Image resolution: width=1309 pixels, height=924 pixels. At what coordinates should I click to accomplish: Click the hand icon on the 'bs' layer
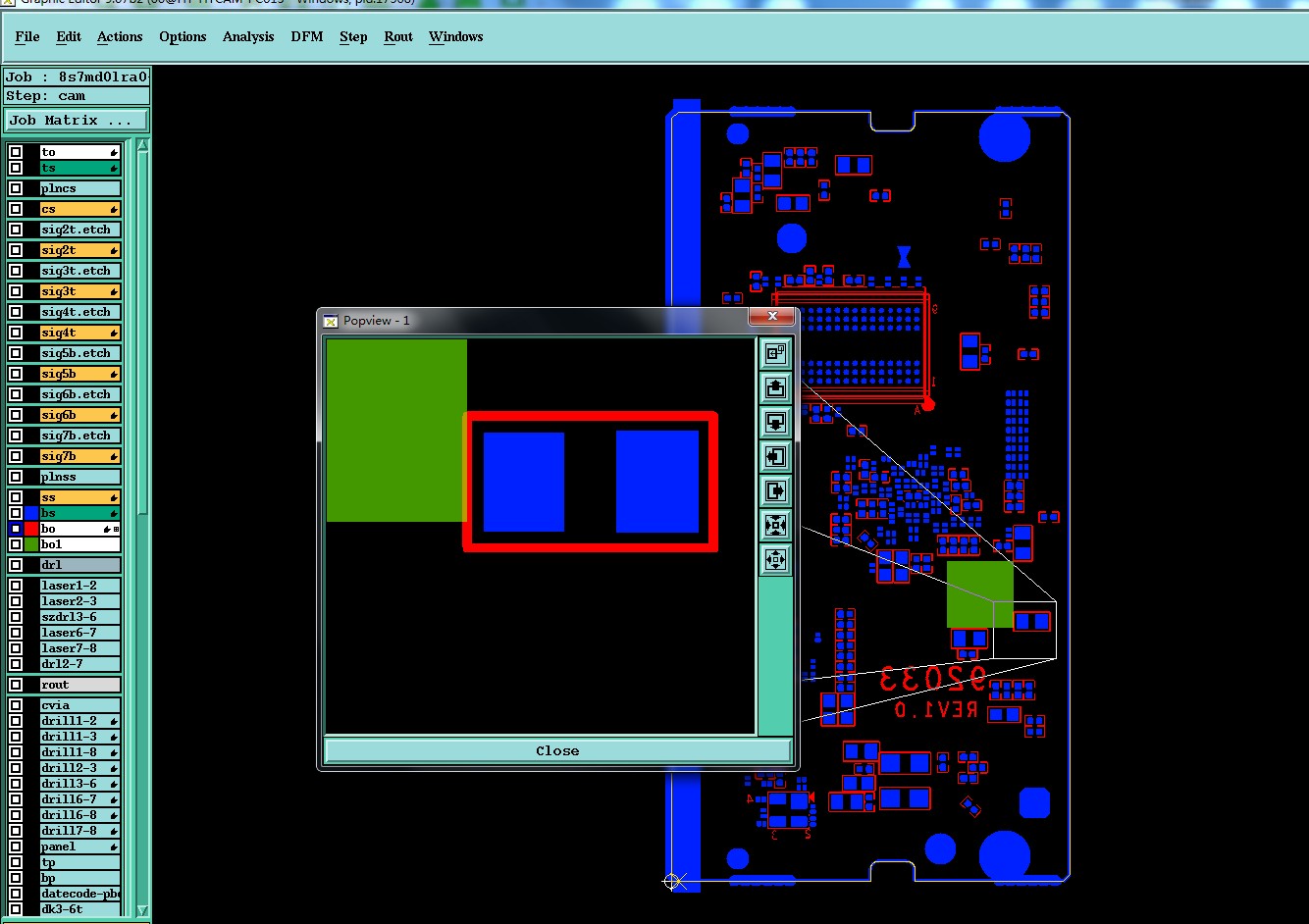[x=114, y=513]
